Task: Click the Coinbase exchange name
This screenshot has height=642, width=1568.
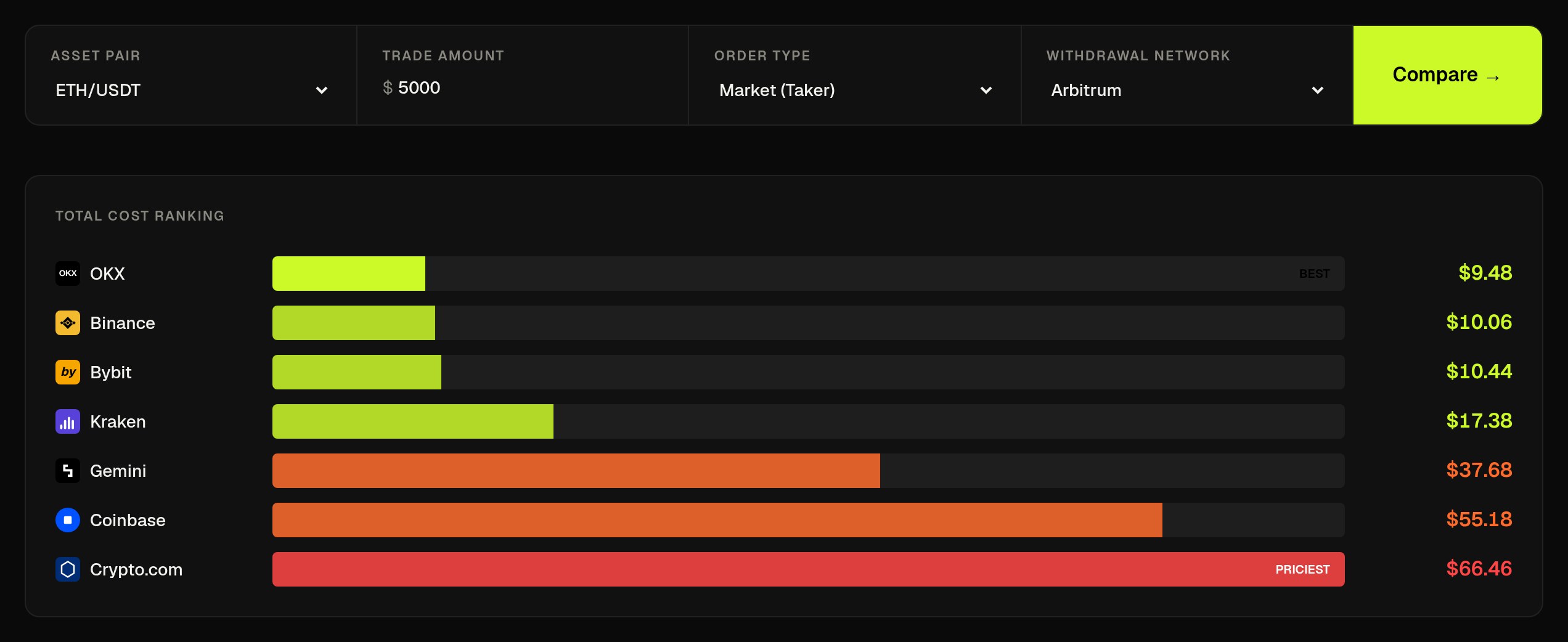Action: [x=128, y=520]
